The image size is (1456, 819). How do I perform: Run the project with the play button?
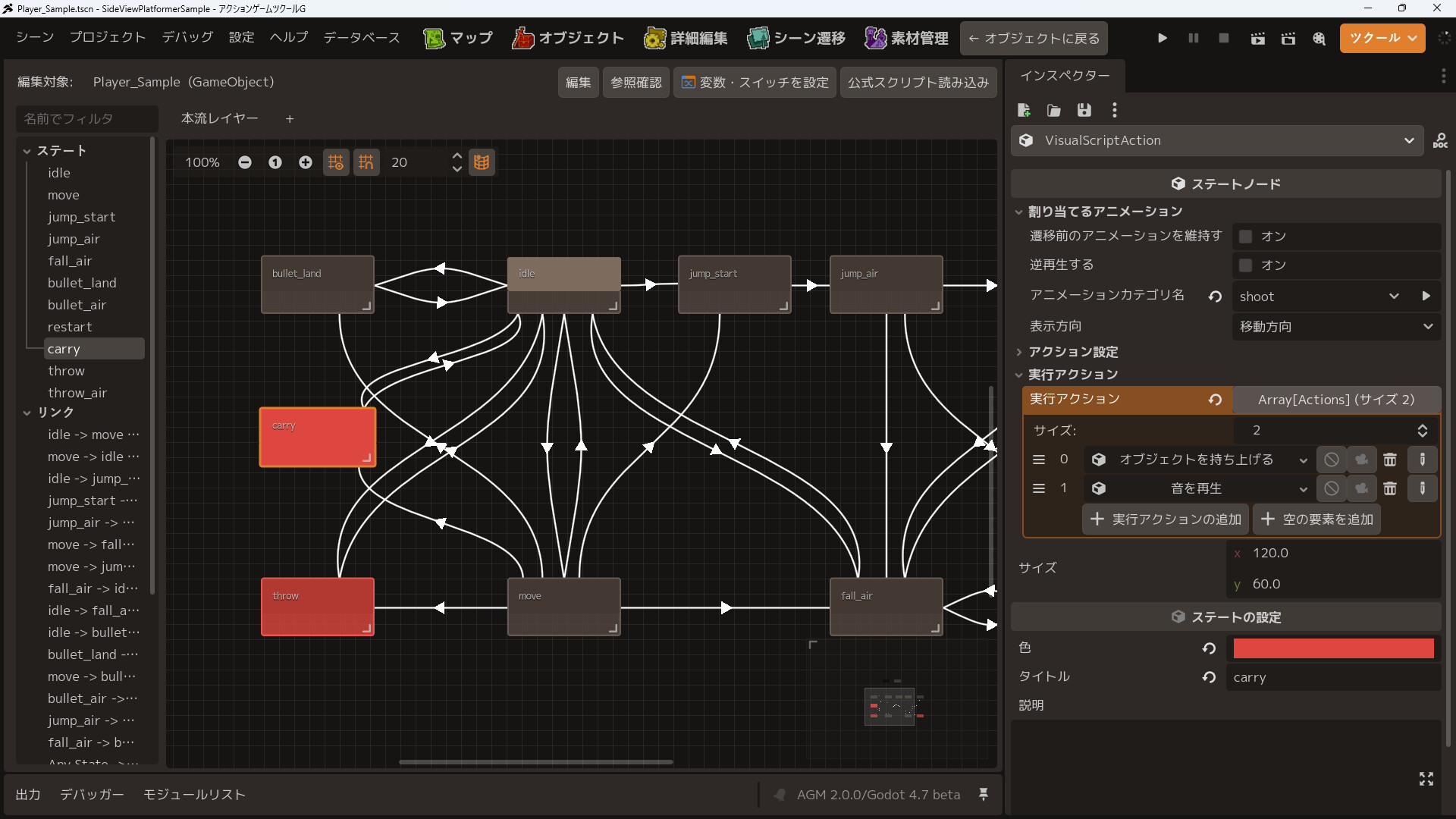click(1163, 38)
